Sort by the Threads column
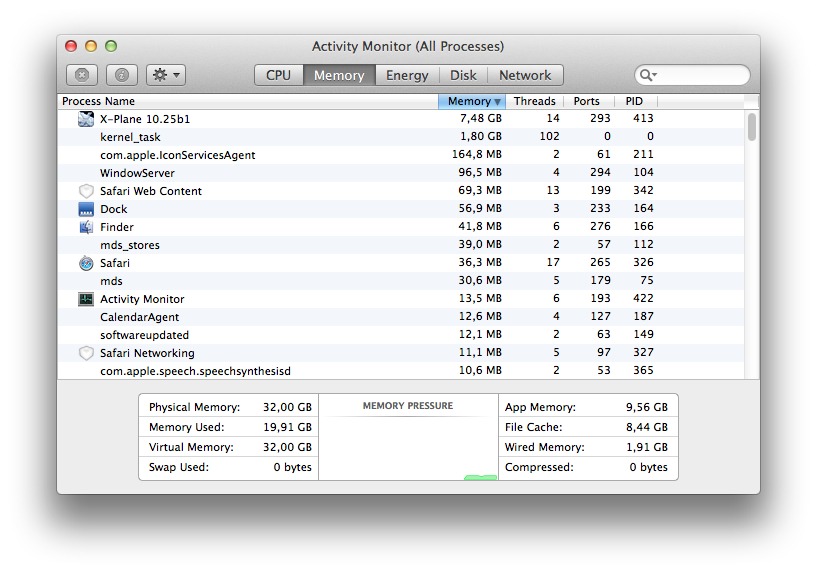Viewport: 817px width, 573px height. [535, 101]
